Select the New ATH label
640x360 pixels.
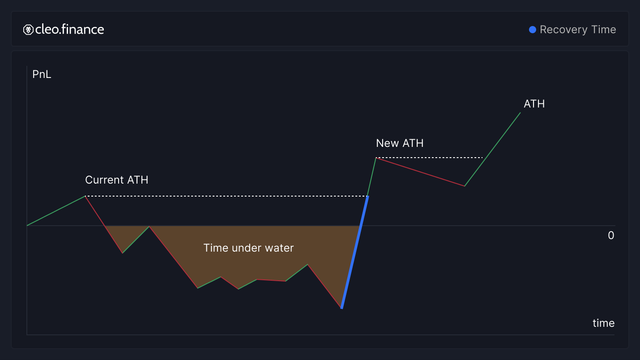400,143
